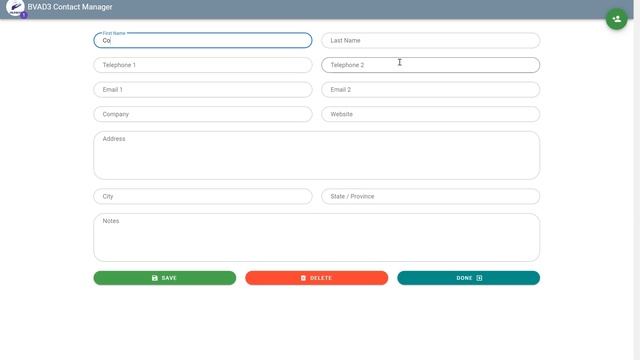
Task: Click into the Company field
Action: click(203, 114)
